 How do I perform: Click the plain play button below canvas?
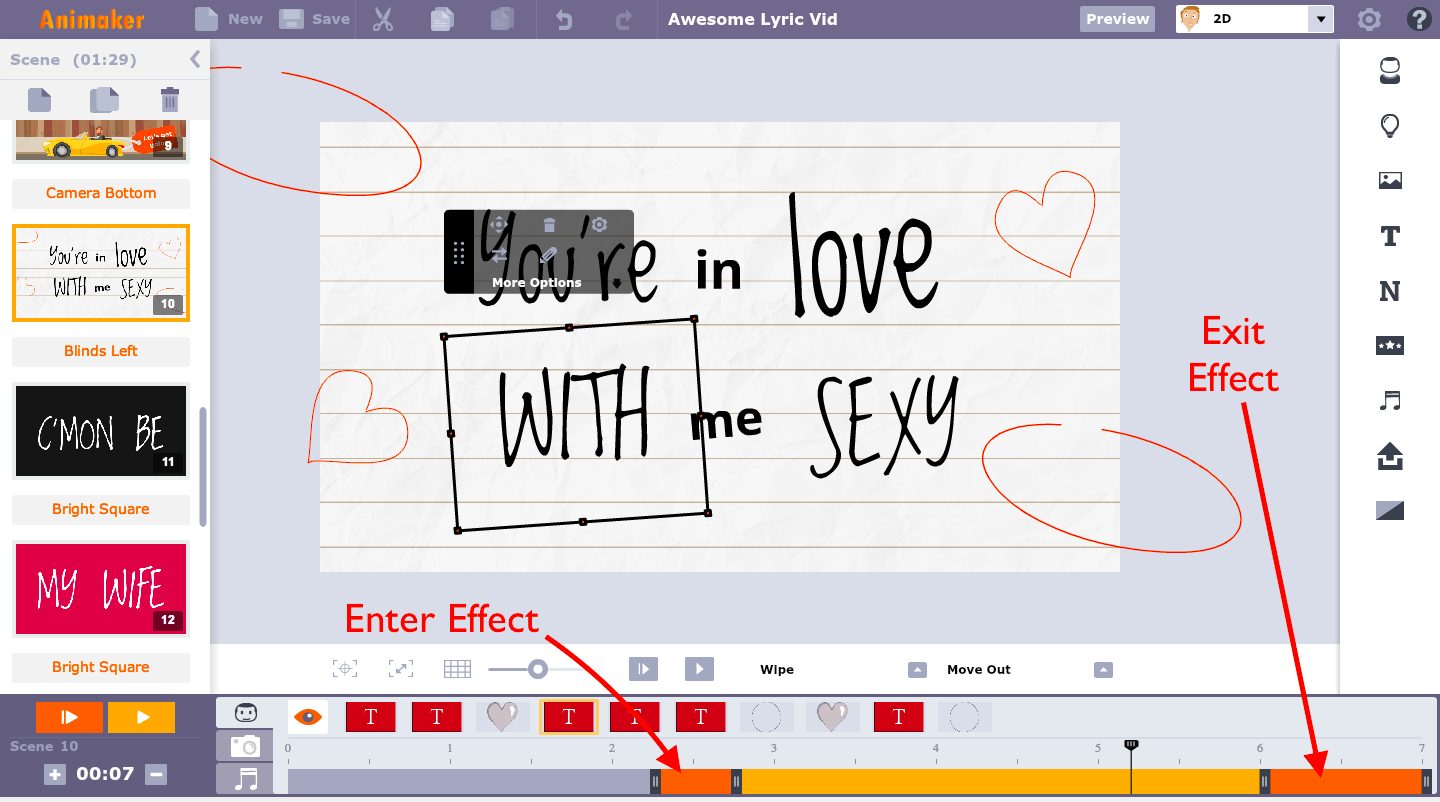coord(699,669)
